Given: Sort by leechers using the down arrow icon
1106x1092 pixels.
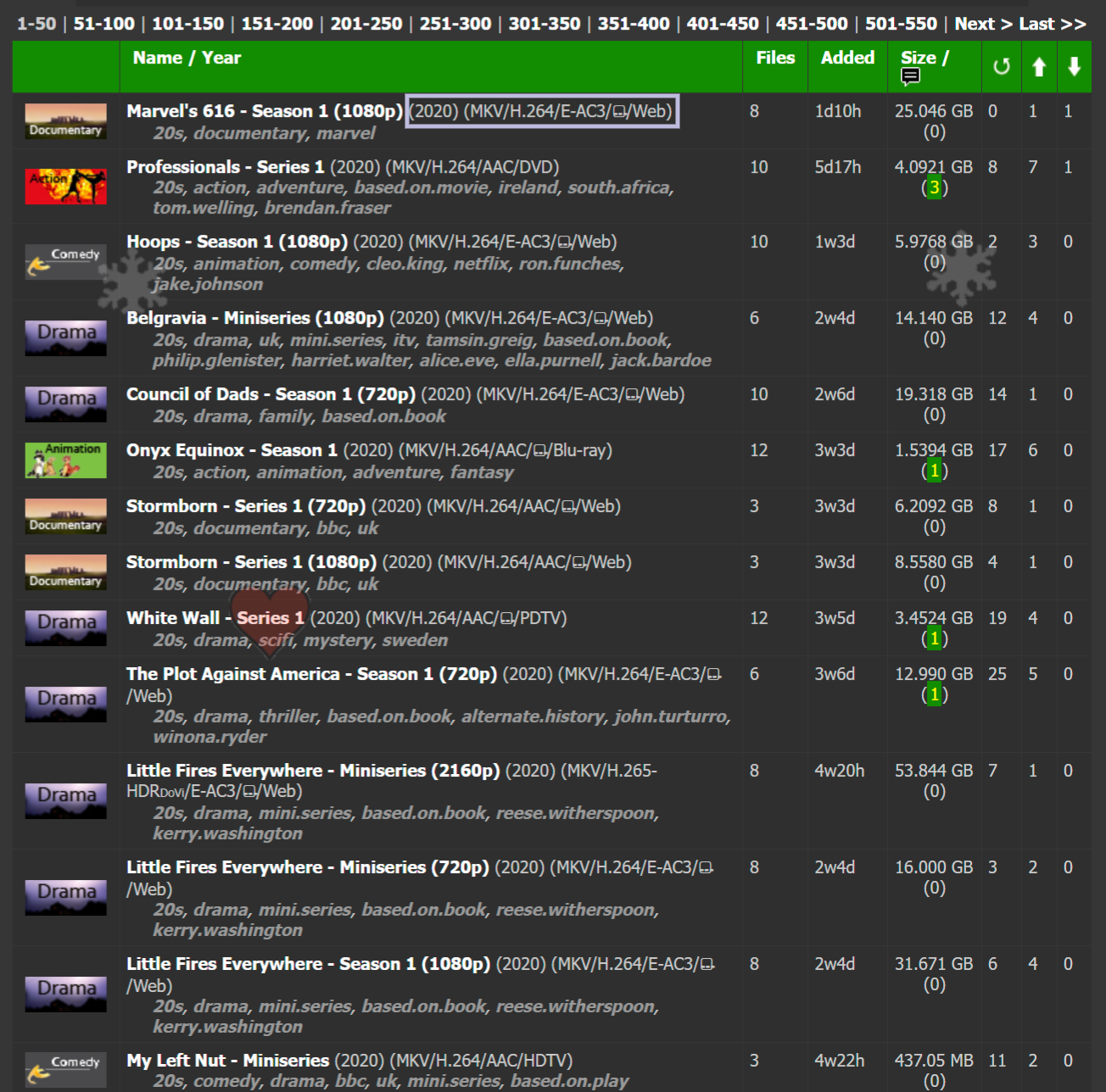Looking at the screenshot, I should [x=1074, y=67].
